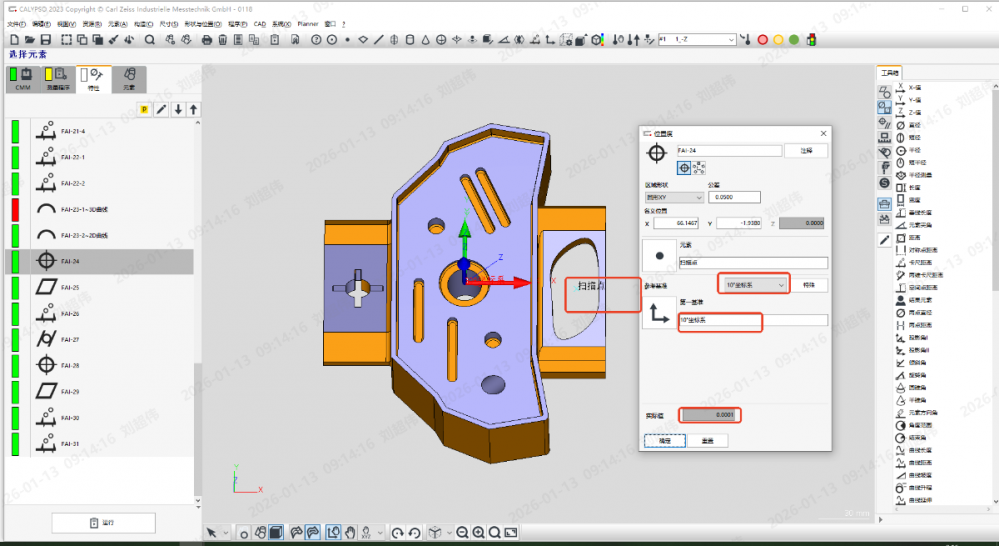Move feature down with the down arrow icon

tap(178, 109)
